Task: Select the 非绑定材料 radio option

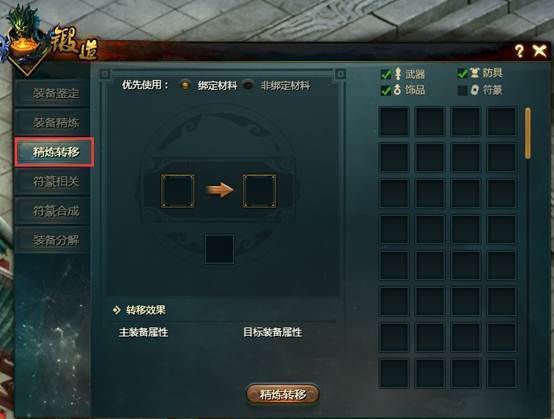Action: click(248, 85)
